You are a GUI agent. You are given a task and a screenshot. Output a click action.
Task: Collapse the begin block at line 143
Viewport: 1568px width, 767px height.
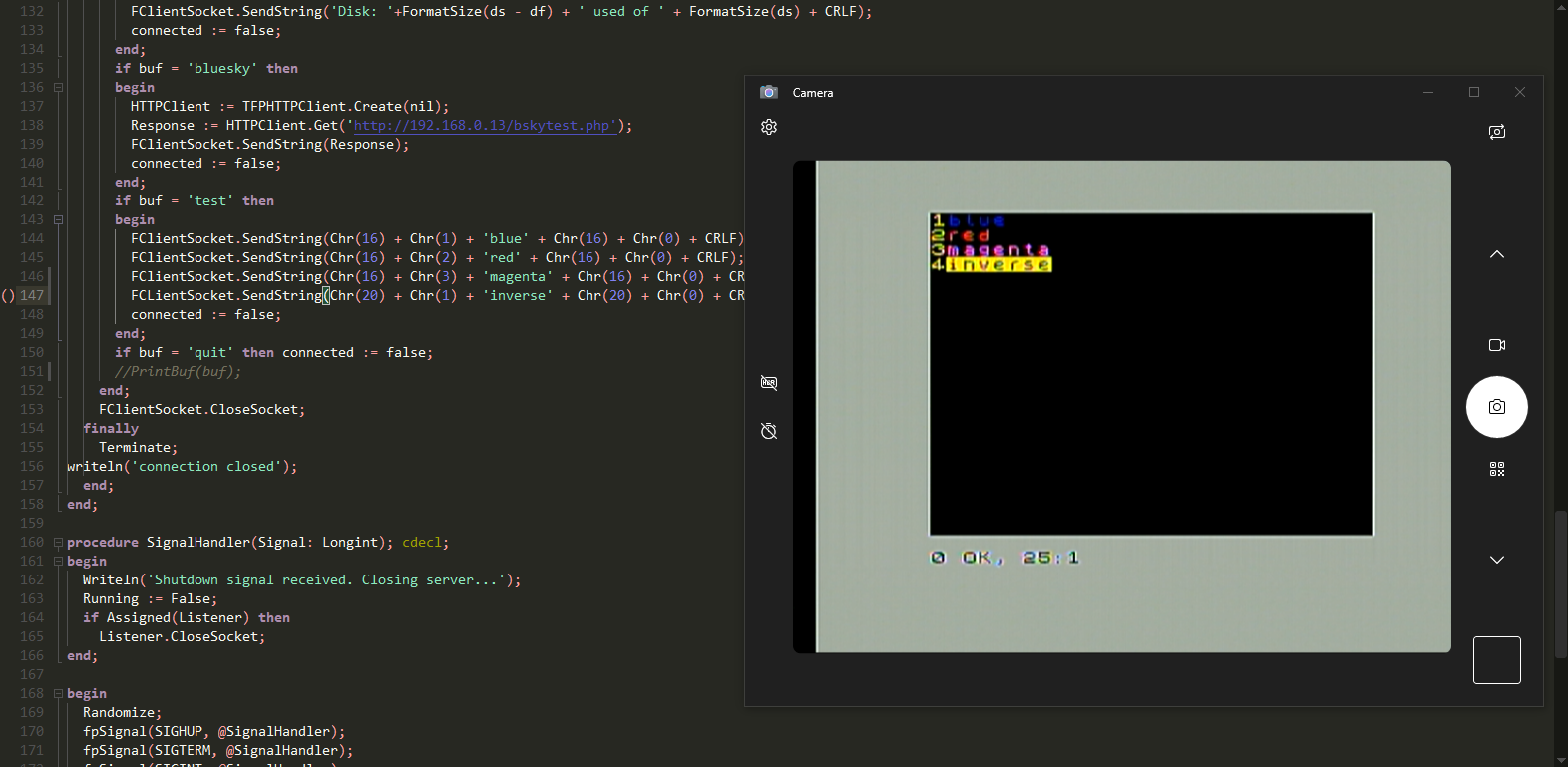(58, 219)
